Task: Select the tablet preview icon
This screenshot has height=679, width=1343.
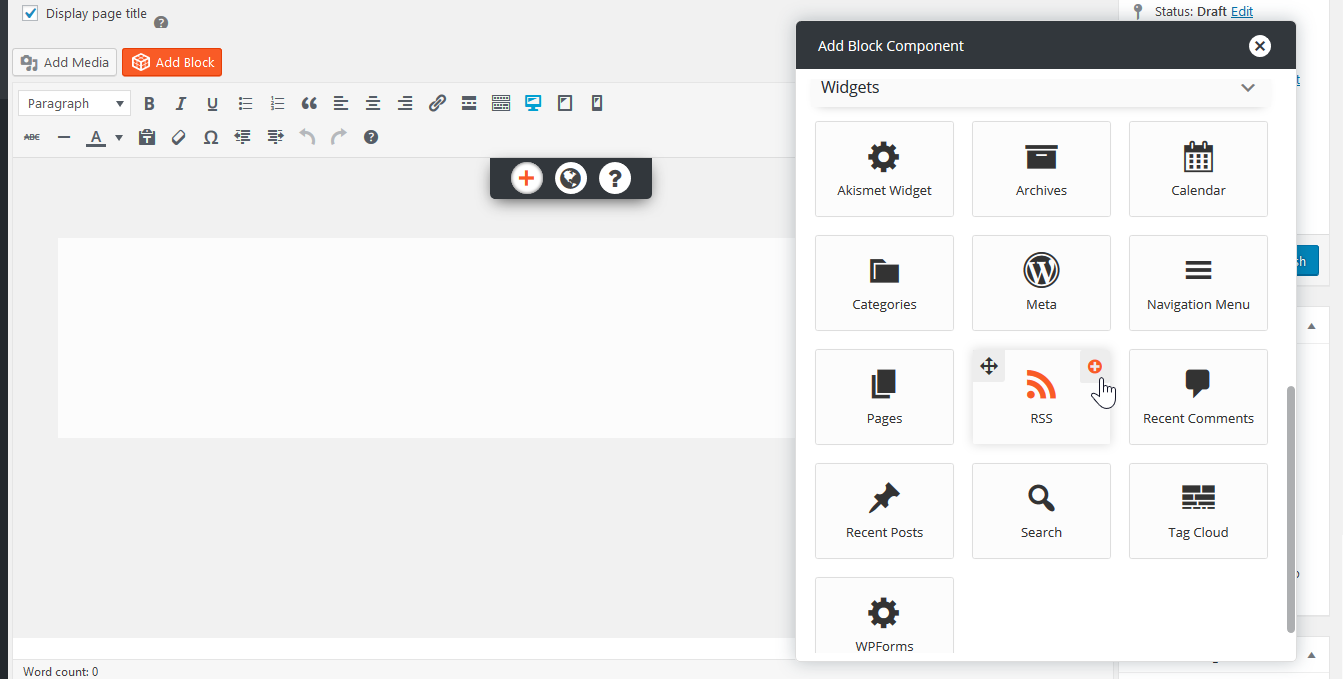Action: click(x=565, y=103)
